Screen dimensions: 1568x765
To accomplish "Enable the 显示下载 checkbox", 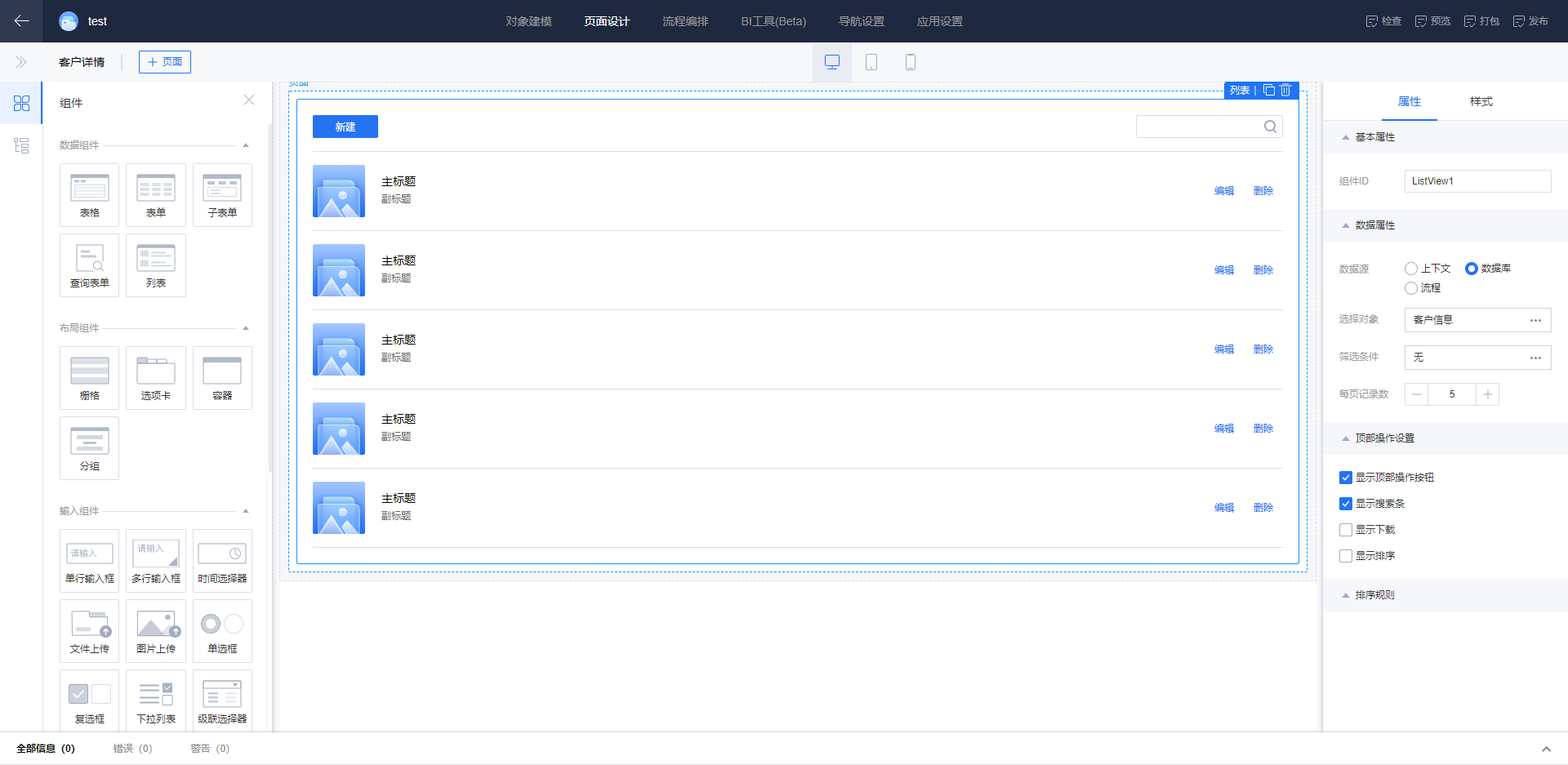I will point(1346,530).
